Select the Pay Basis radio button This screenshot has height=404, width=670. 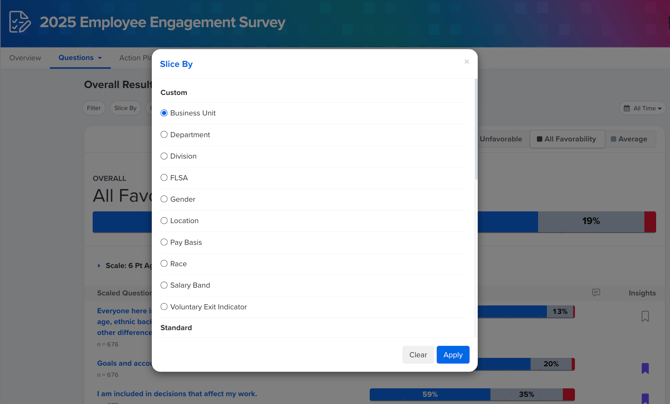click(164, 242)
